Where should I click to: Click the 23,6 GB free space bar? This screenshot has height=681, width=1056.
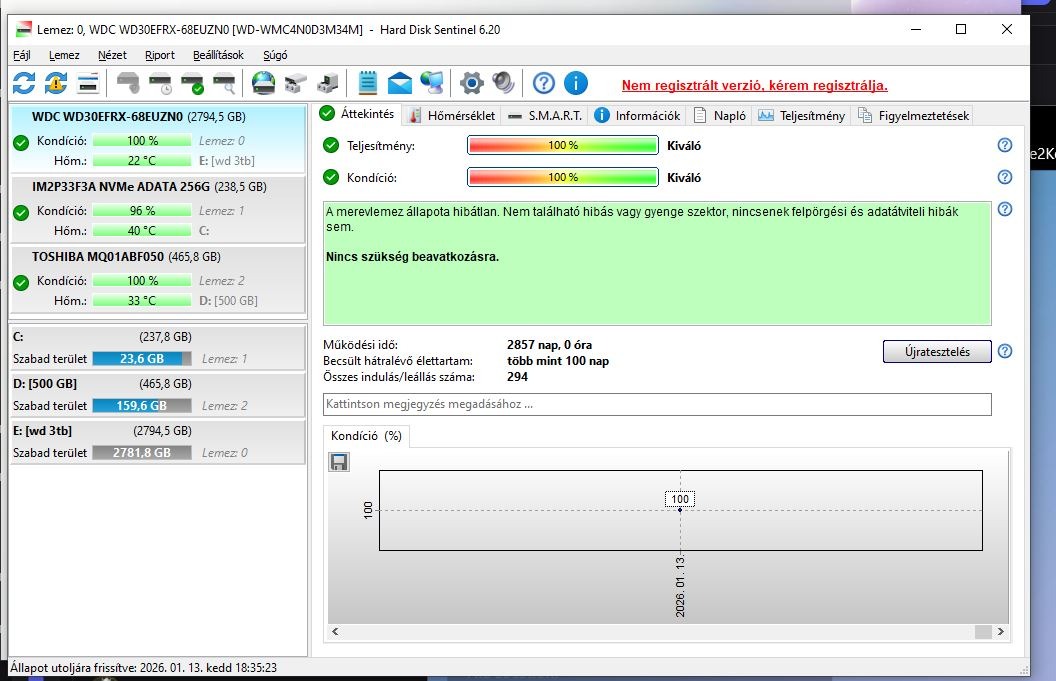pos(142,358)
